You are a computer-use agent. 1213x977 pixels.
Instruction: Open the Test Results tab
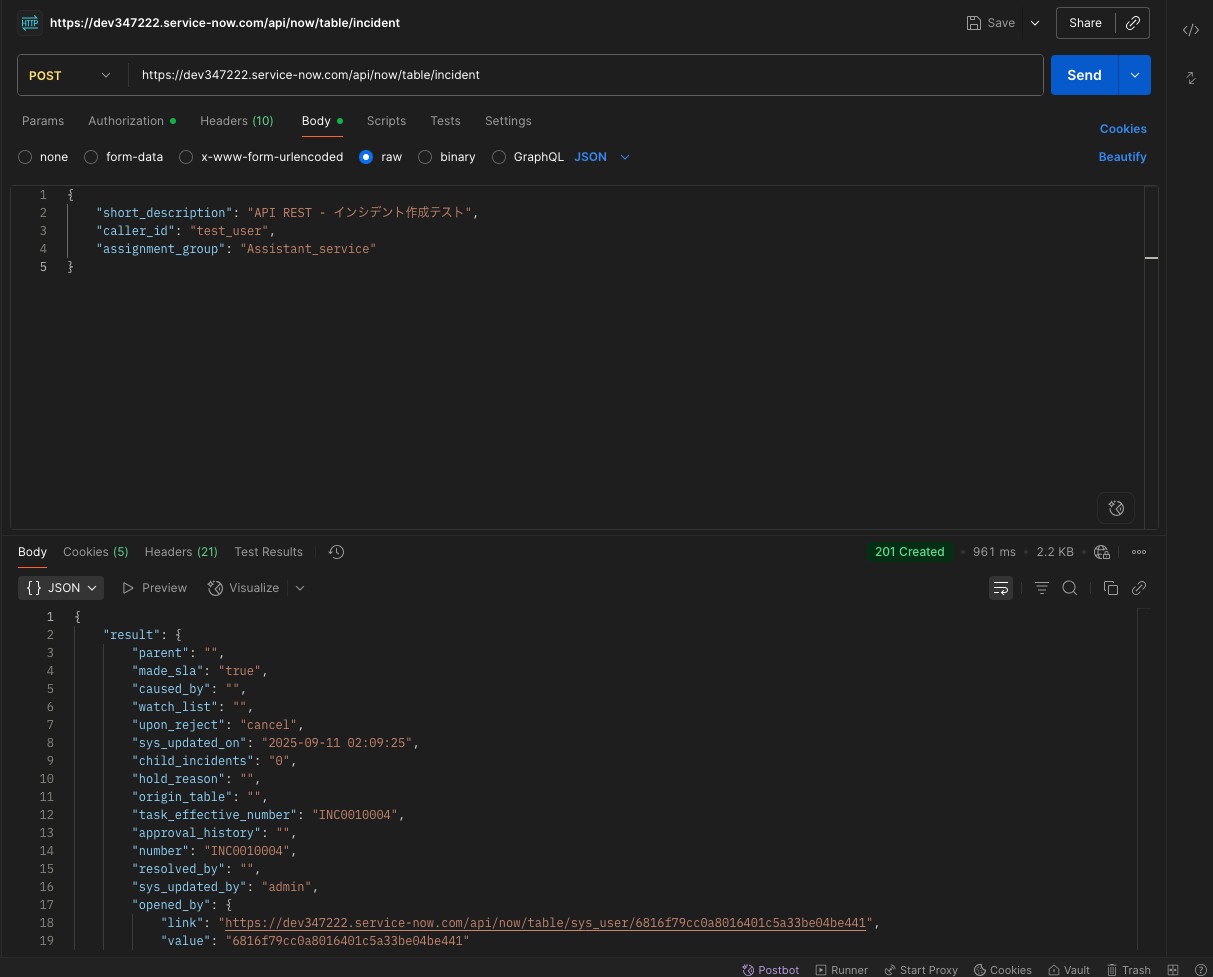(268, 552)
